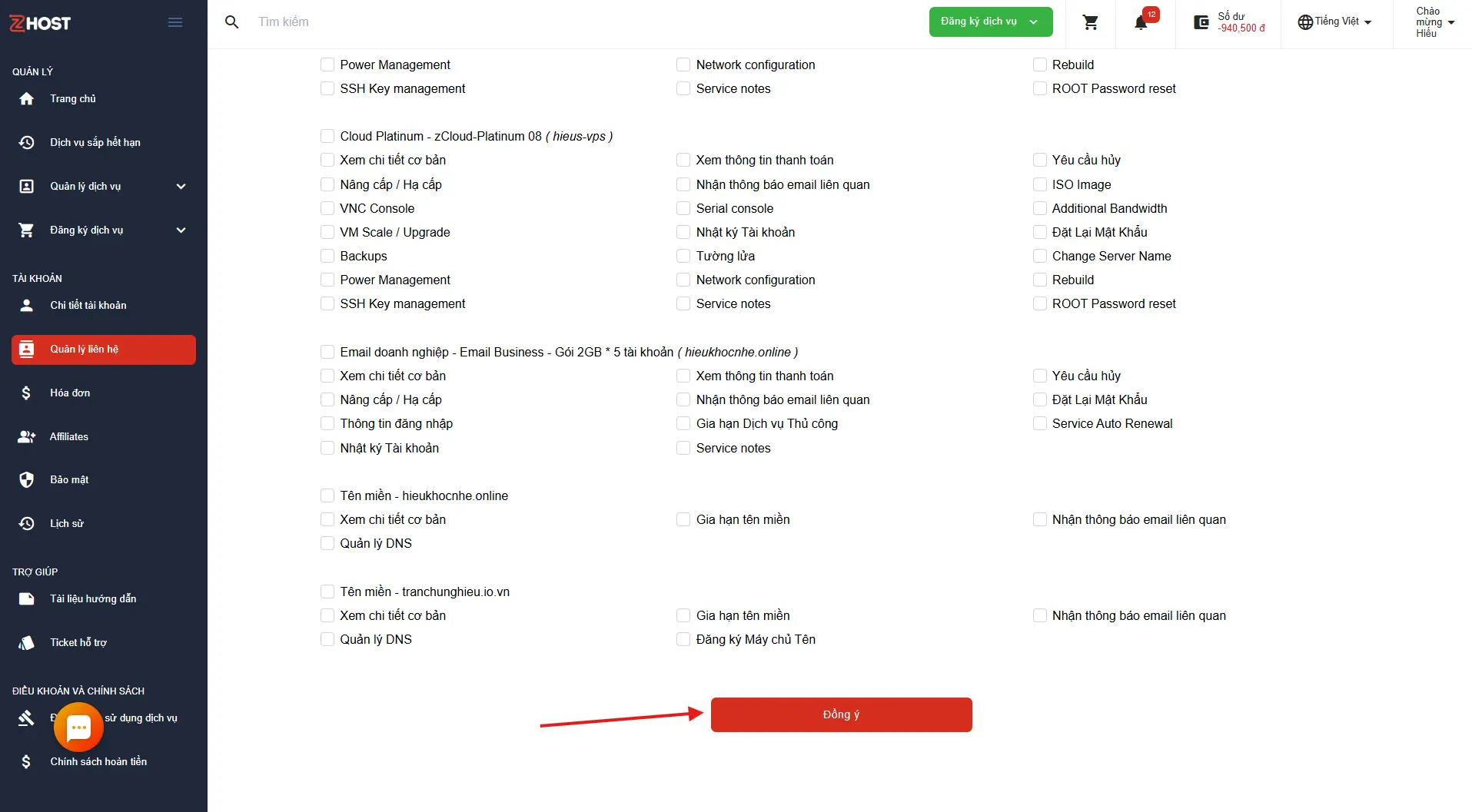Screen dimensions: 1472x812
Task: Click the globe language icon
Action: coord(1304,22)
